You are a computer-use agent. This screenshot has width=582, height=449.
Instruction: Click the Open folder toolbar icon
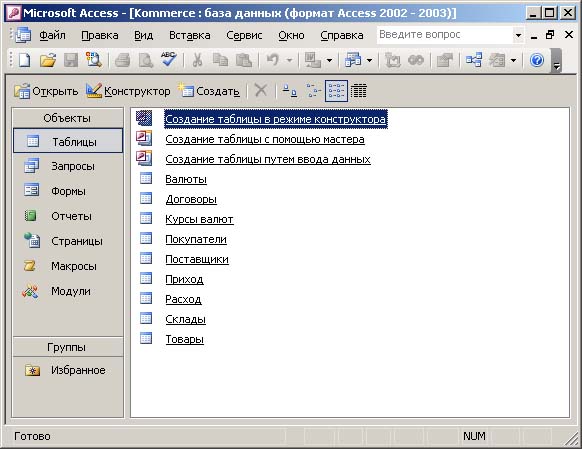coord(48,60)
